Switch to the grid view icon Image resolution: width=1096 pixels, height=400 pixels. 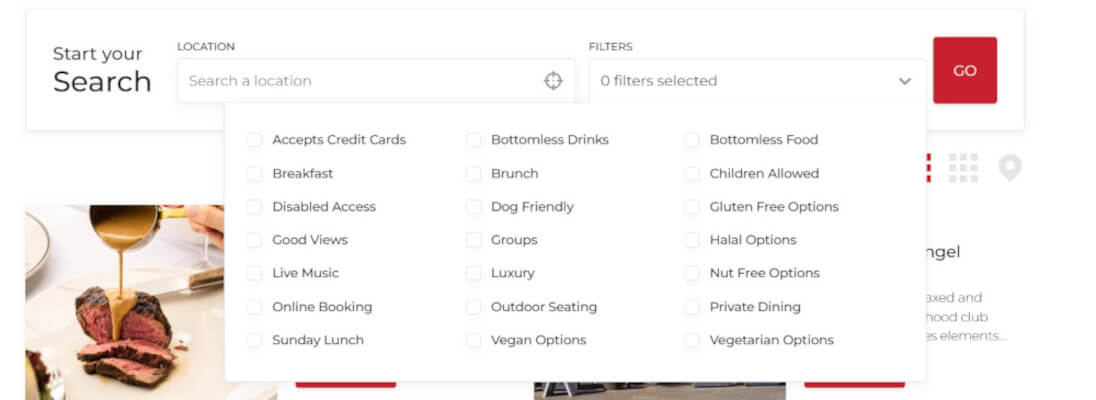(x=962, y=168)
